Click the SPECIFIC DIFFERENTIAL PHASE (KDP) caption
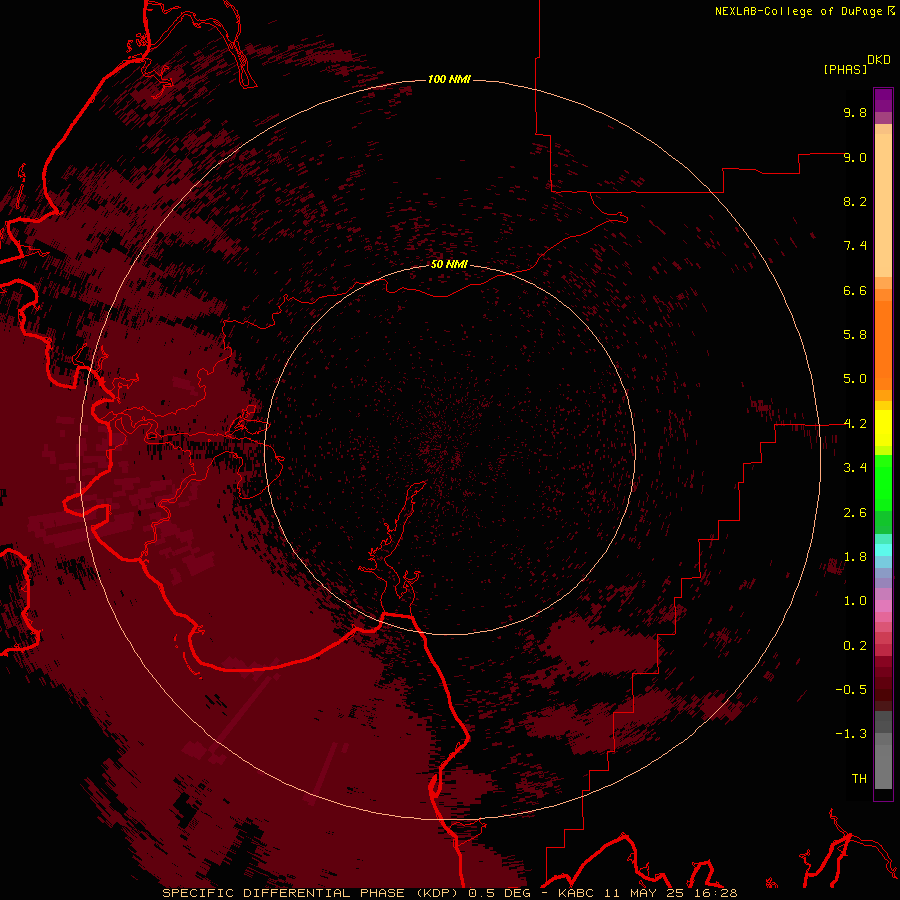This screenshot has width=900, height=900. [x=312, y=893]
